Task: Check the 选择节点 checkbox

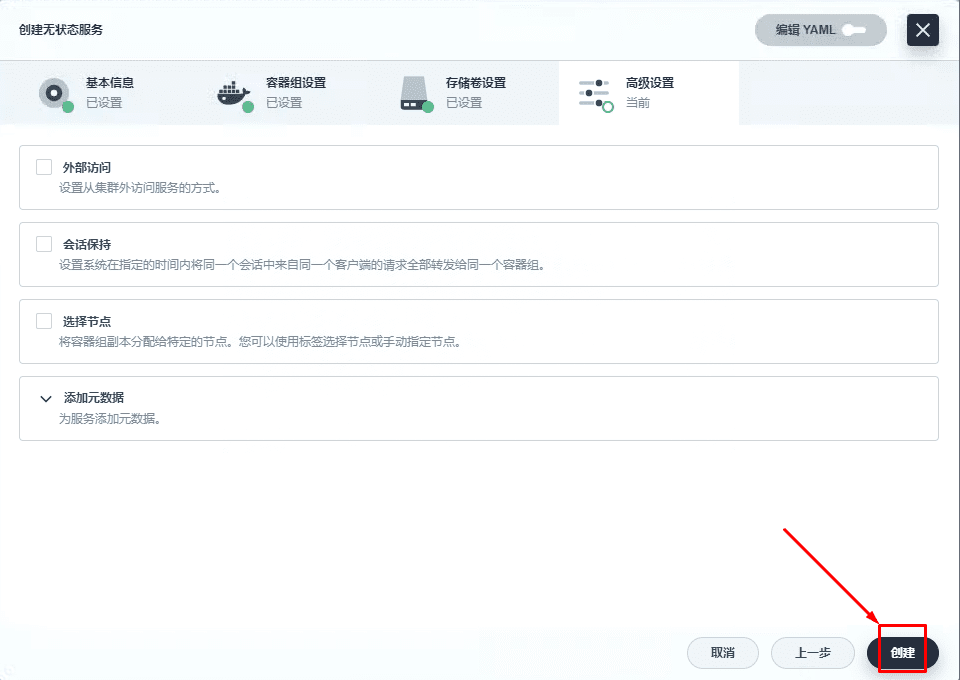Action: (44, 321)
